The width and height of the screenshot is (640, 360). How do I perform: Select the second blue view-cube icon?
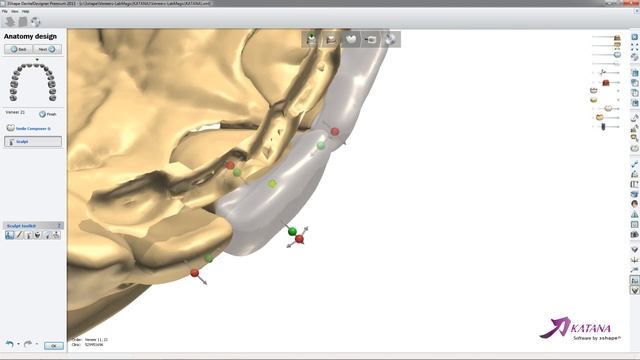coord(635,83)
